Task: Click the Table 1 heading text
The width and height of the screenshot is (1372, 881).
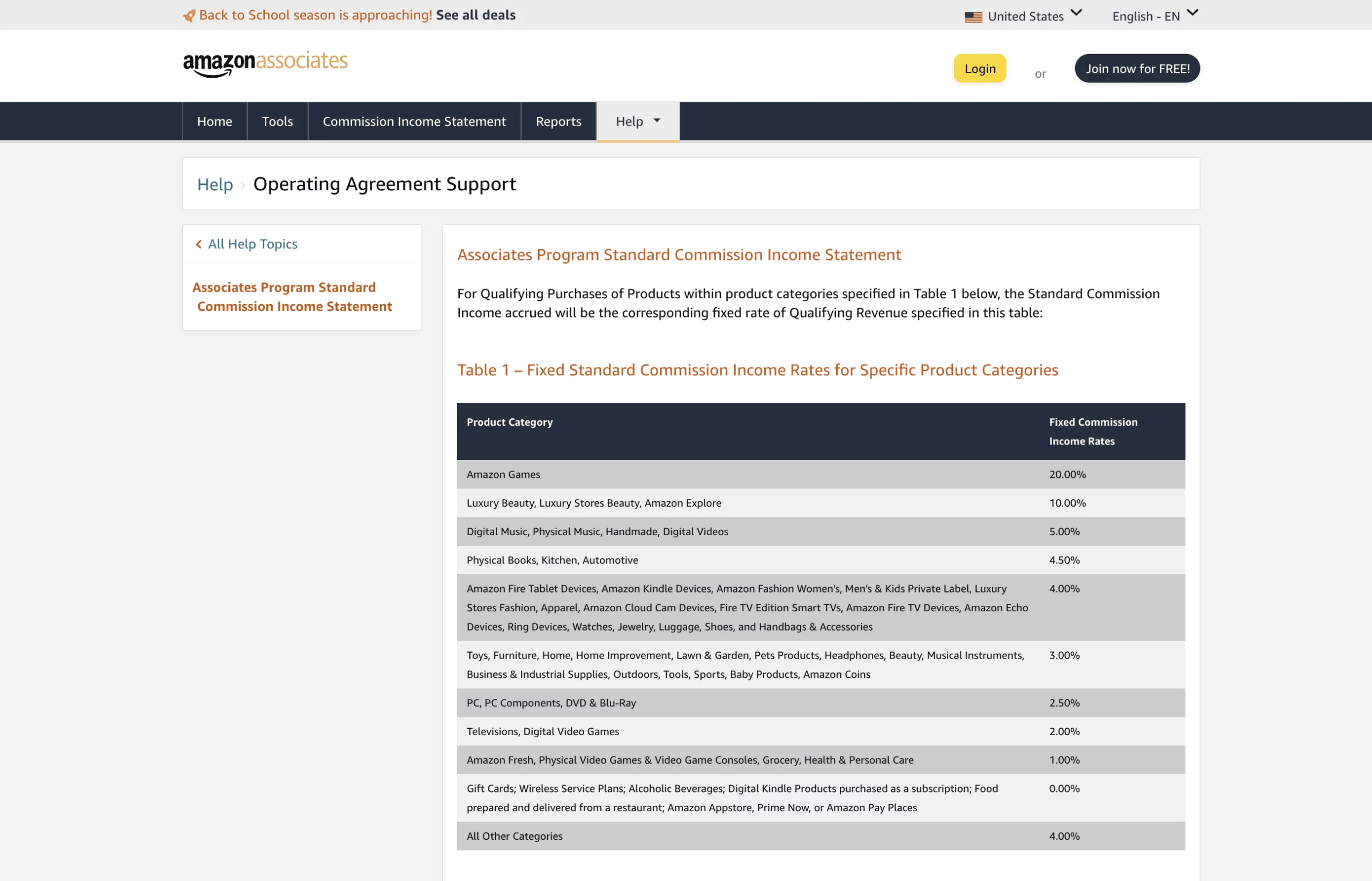Action: coord(757,370)
